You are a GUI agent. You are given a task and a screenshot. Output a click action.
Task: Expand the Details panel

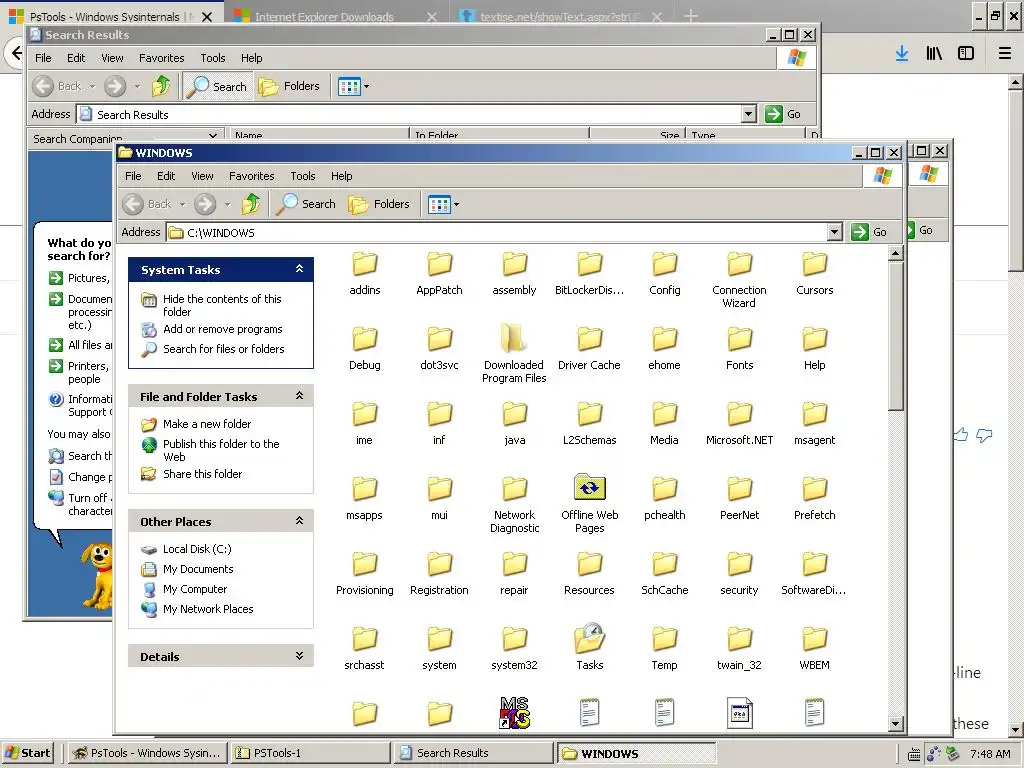[299, 656]
